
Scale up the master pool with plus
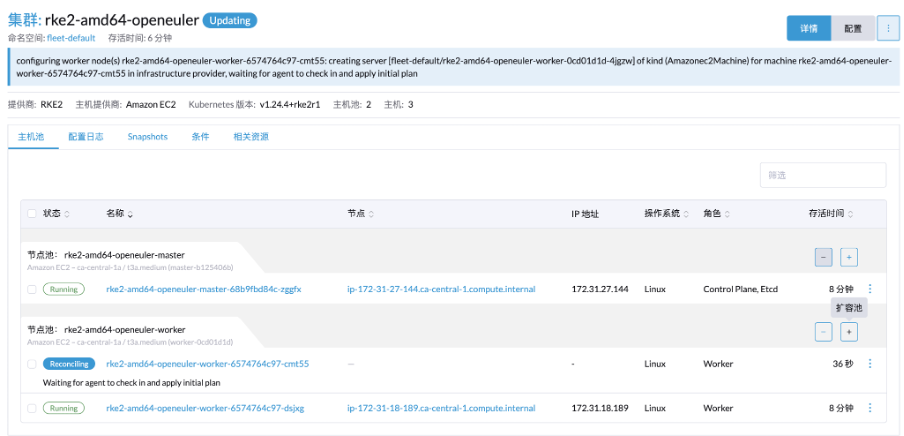point(849,258)
